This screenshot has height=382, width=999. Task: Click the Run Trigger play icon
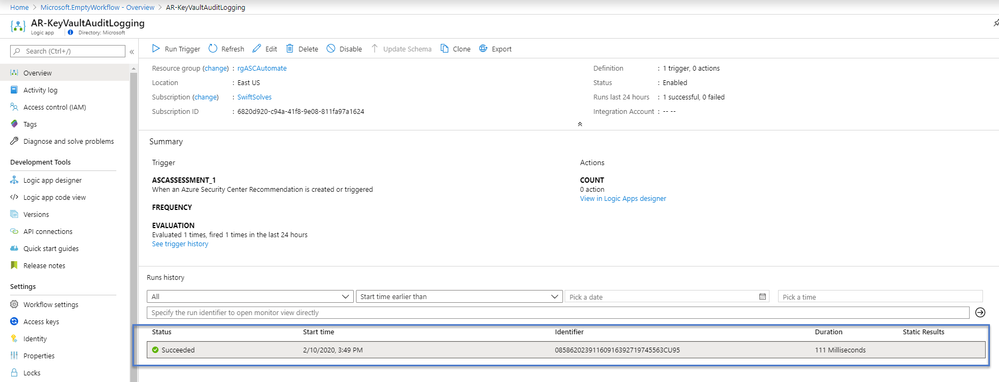(x=155, y=49)
